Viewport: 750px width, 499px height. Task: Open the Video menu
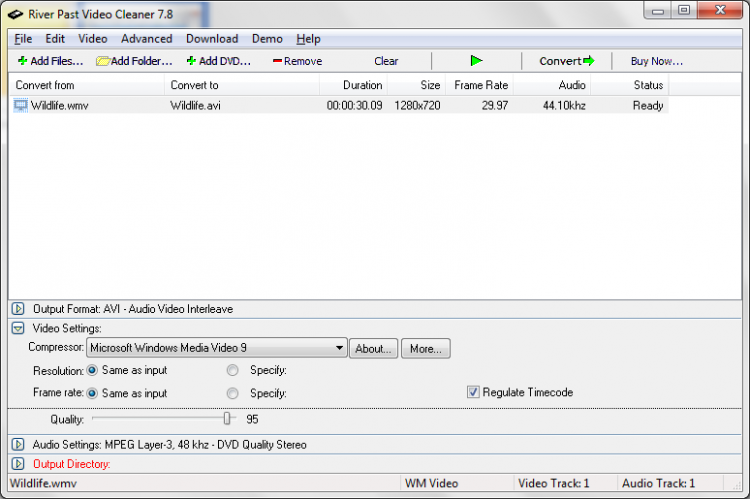pos(93,39)
